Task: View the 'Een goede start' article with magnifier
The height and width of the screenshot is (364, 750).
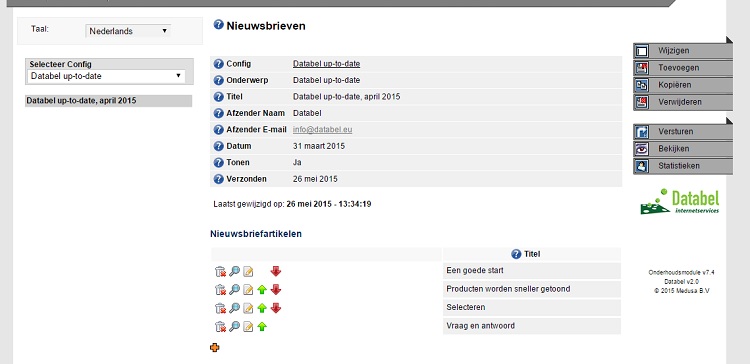Action: coord(234,272)
